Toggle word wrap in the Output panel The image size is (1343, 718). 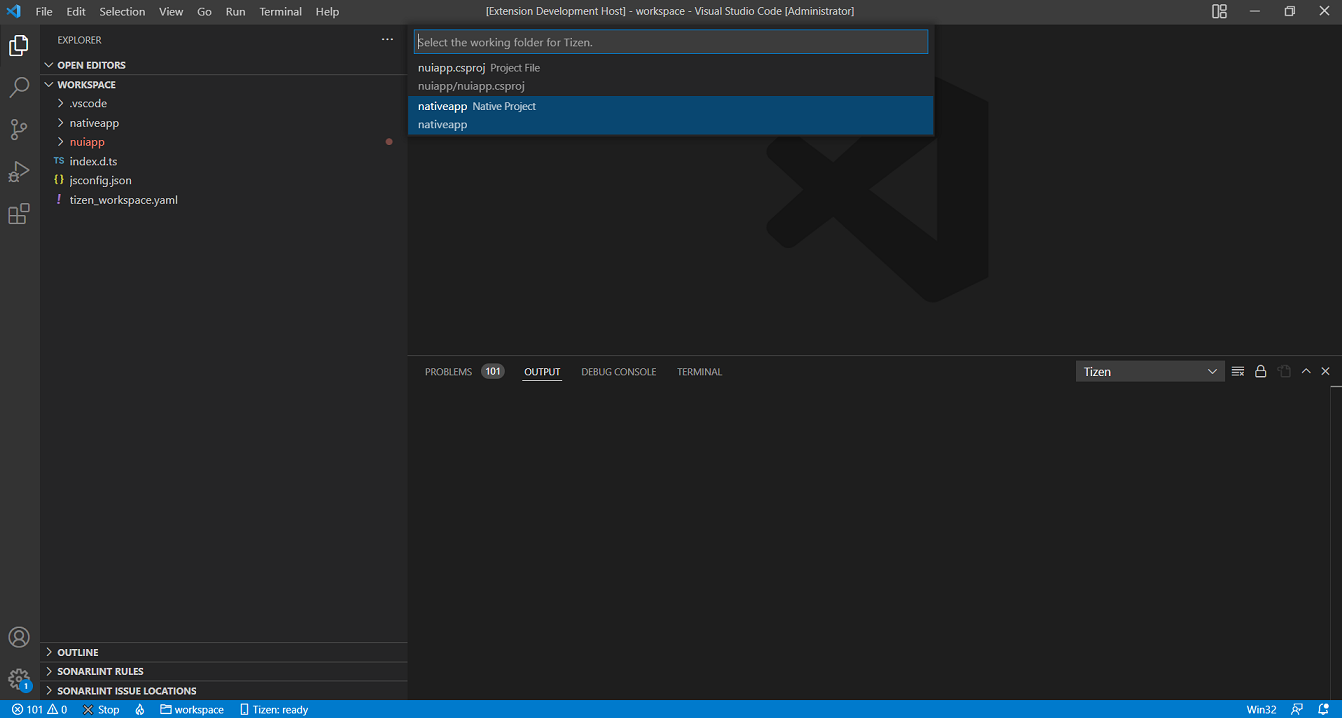pos(1283,371)
